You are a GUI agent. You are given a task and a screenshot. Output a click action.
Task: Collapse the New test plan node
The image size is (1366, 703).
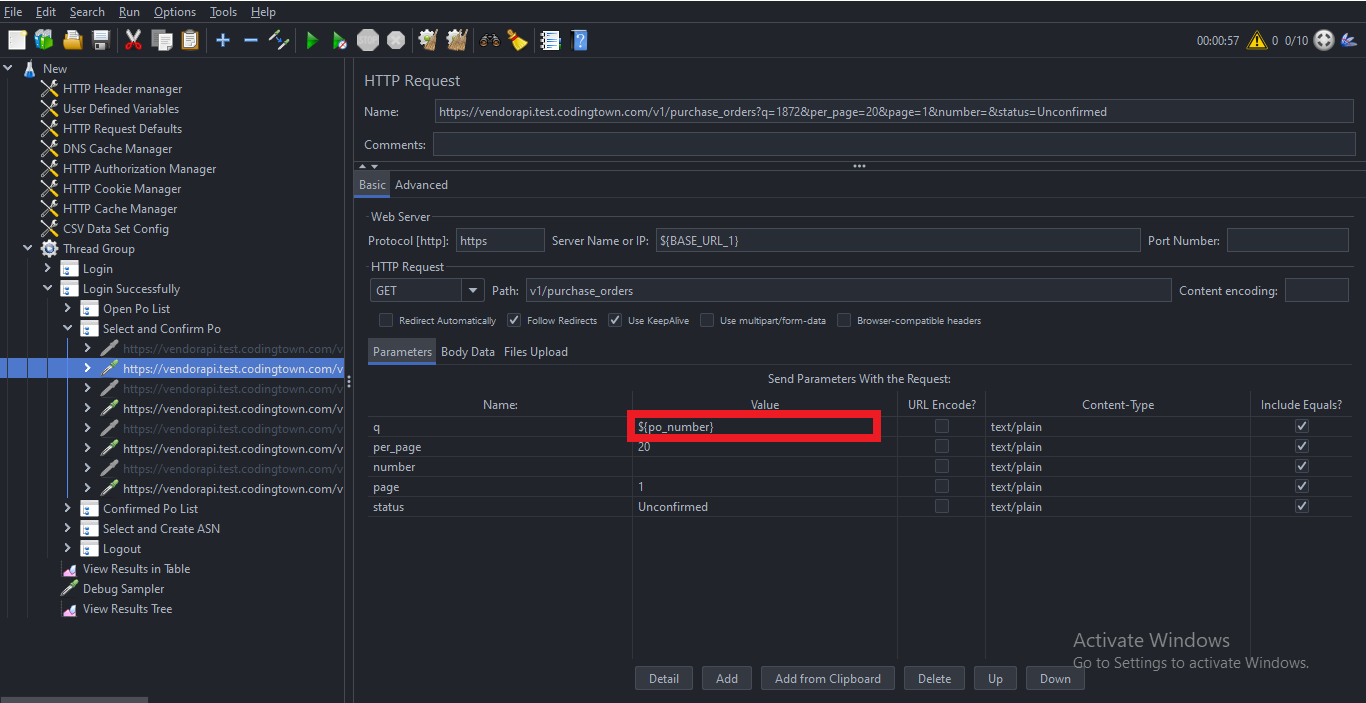[x=9, y=69]
